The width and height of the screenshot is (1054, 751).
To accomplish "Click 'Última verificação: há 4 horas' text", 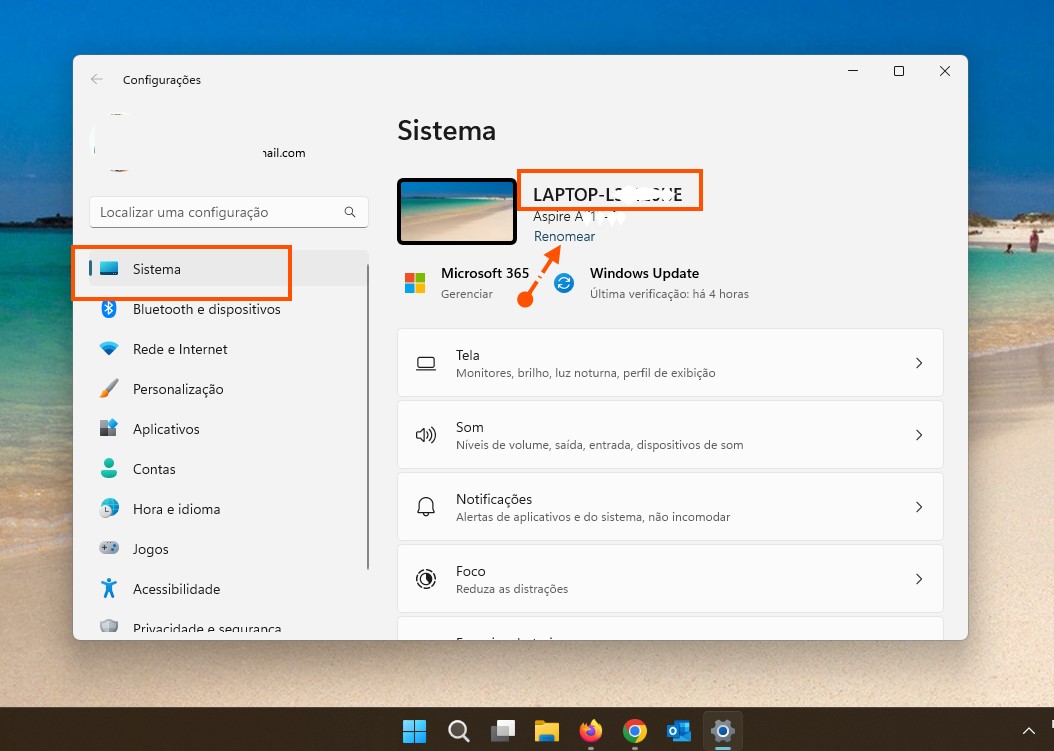I will pos(669,294).
